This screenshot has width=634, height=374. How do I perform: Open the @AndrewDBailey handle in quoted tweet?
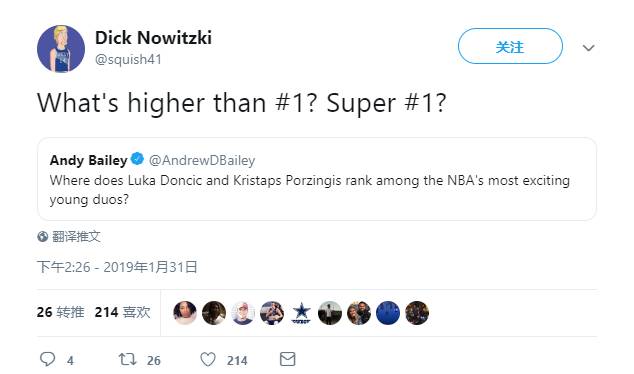[x=202, y=160]
